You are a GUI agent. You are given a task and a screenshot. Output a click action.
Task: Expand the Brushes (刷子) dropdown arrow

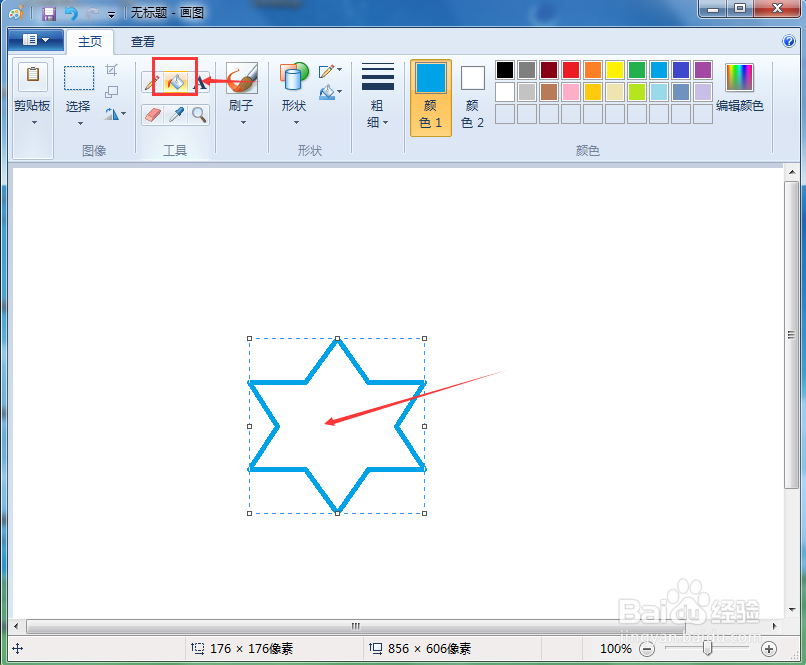(244, 123)
